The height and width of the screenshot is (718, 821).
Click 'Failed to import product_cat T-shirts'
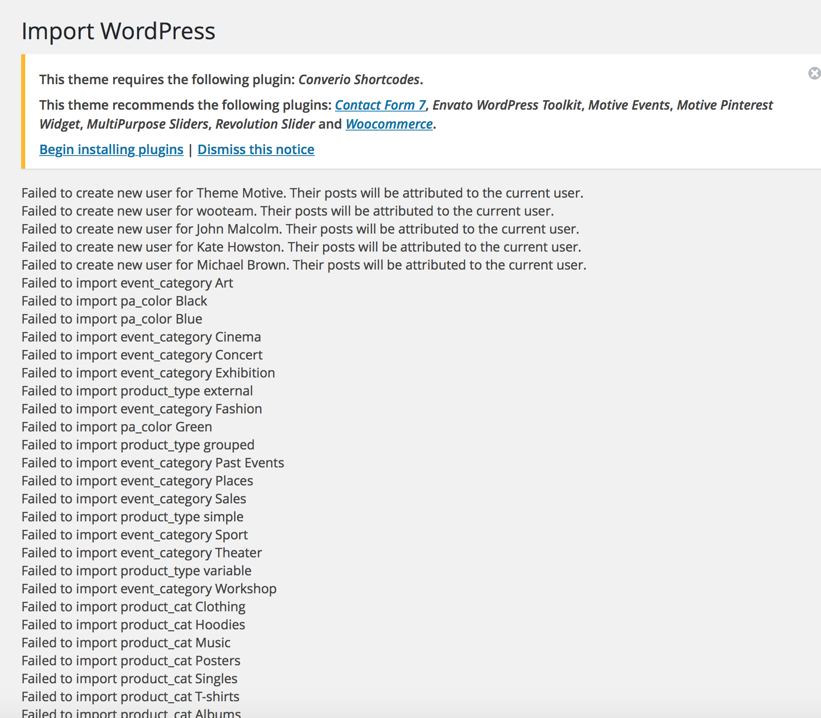[130, 697]
